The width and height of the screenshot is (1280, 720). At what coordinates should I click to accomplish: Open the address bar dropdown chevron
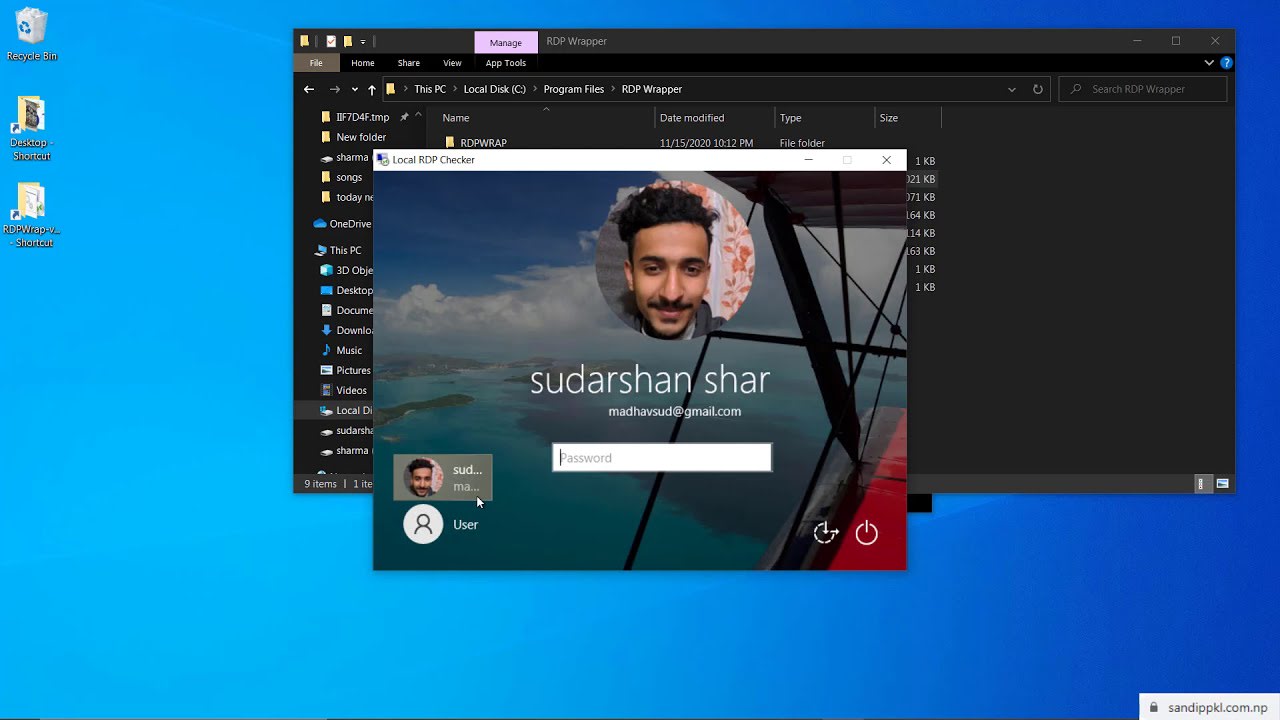[x=1011, y=89]
